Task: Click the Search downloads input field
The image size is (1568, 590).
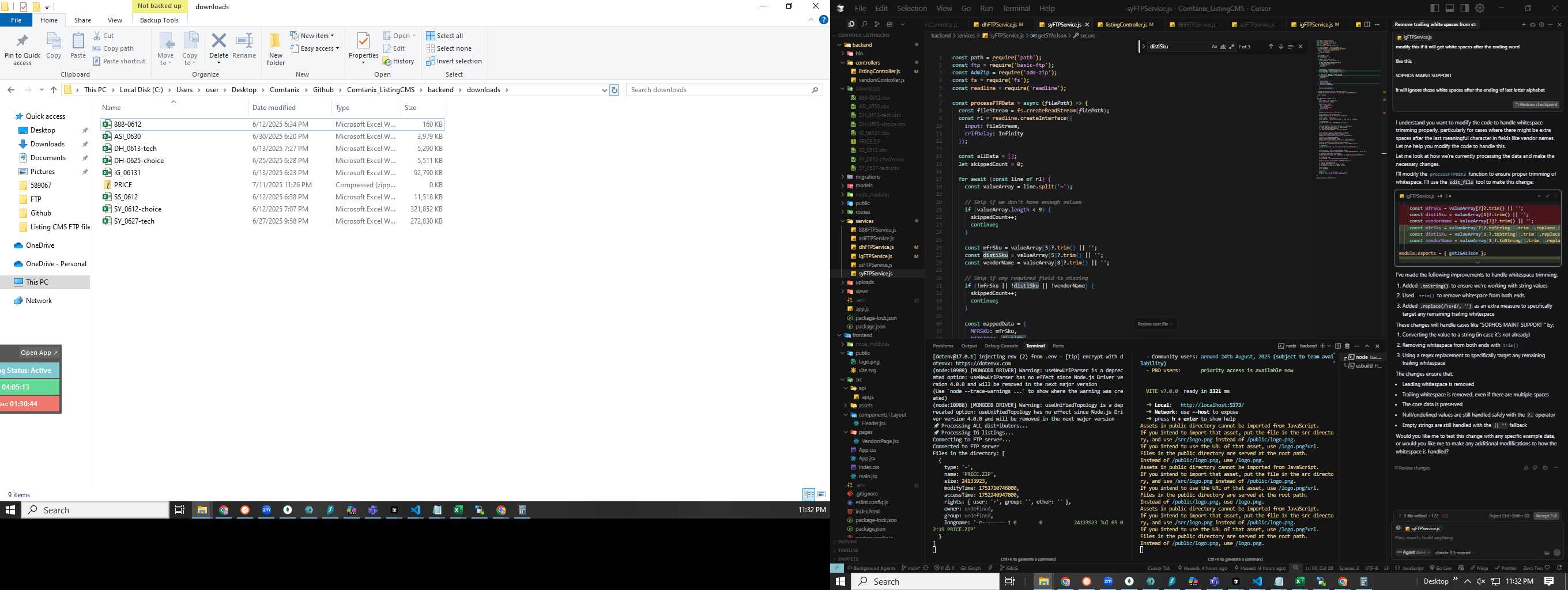Action: pyautogui.click(x=725, y=90)
